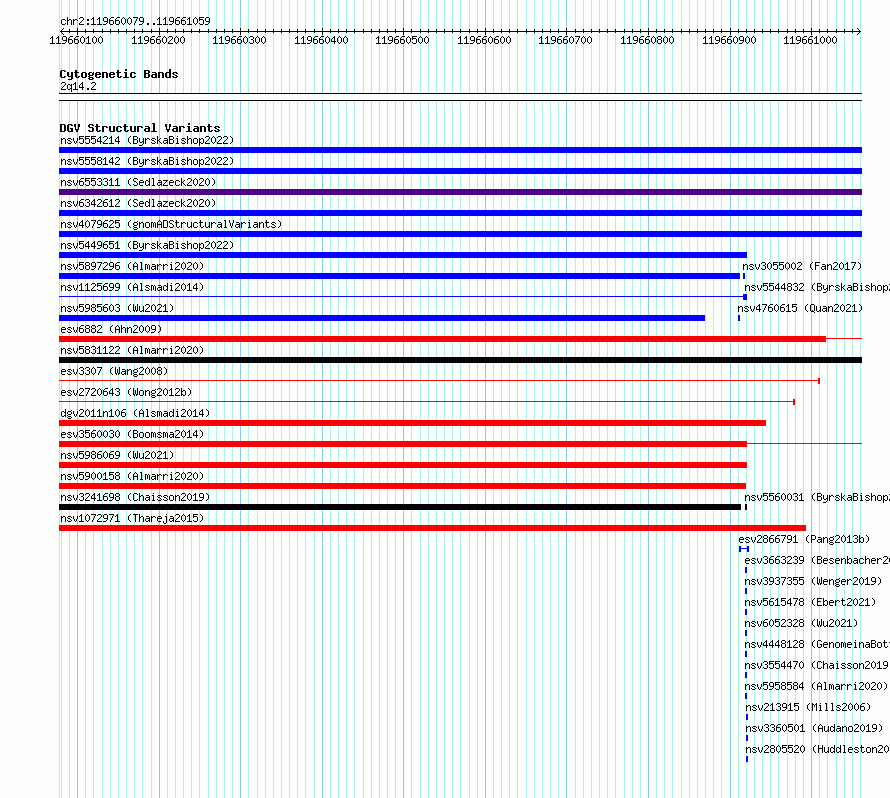Viewport: 890px width, 798px height.
Task: Click the nsv5554214 (ByrskaBishop2022) variant label
Action: (x=147, y=140)
